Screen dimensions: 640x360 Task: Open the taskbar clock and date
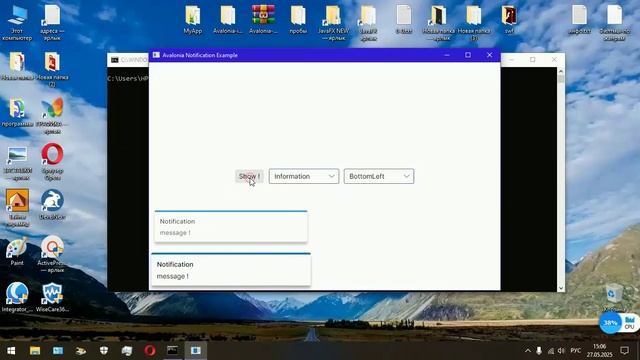coord(600,351)
